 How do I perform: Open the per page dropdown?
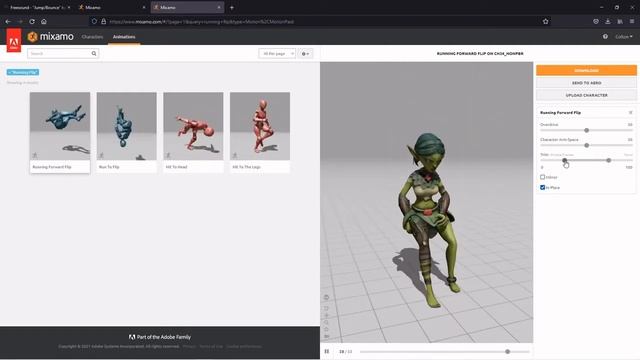pyautogui.click(x=277, y=53)
